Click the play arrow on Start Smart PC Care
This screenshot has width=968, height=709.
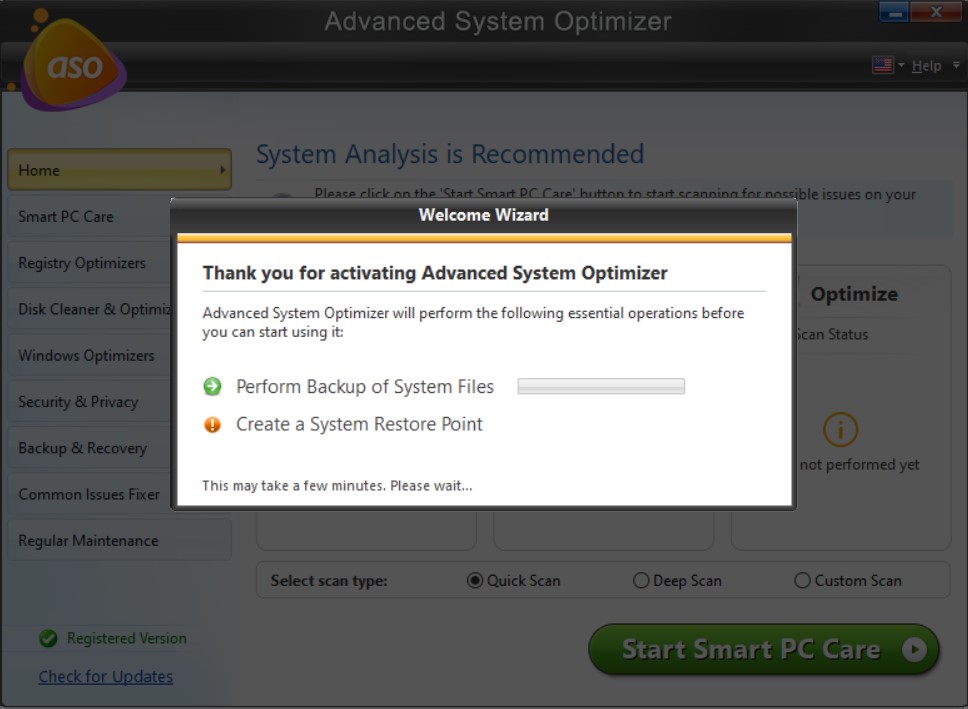click(x=914, y=650)
